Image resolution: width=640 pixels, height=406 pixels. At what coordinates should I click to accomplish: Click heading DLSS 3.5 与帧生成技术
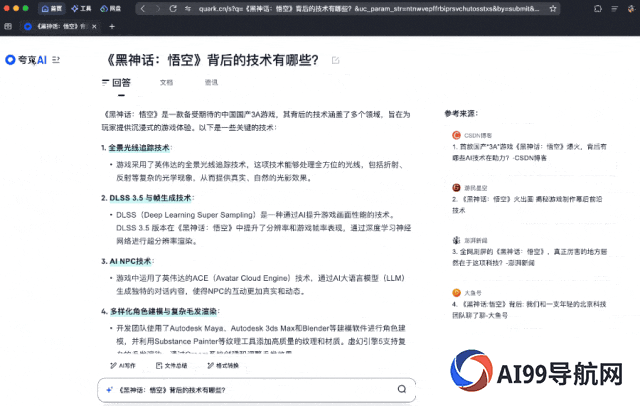[150, 198]
